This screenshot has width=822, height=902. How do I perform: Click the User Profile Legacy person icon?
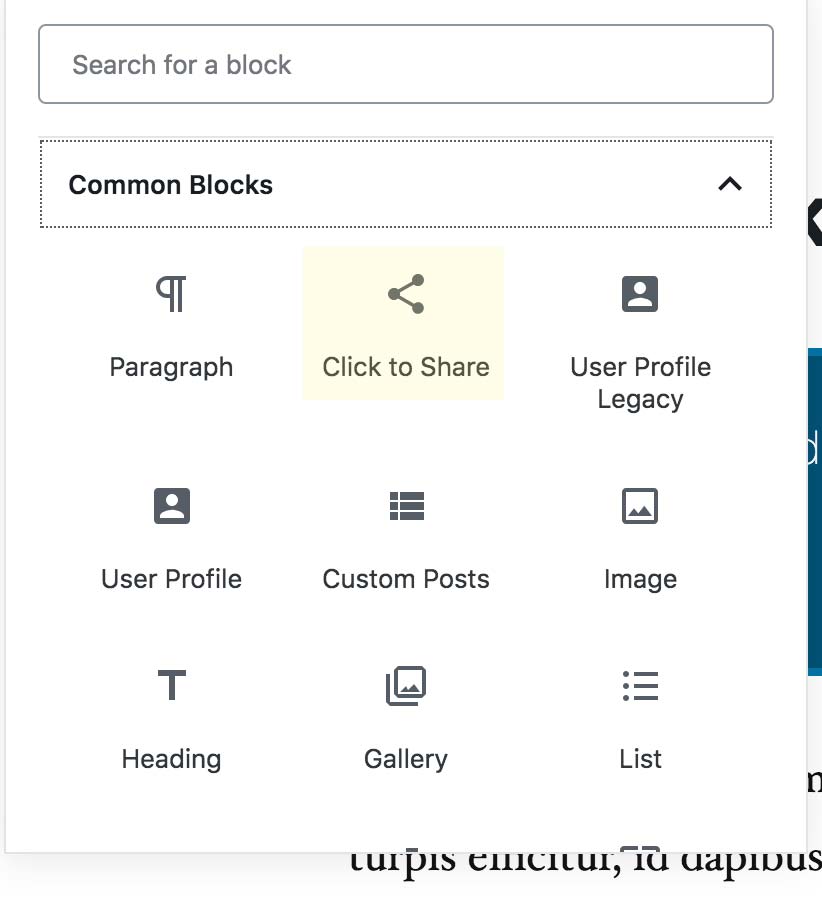point(640,294)
